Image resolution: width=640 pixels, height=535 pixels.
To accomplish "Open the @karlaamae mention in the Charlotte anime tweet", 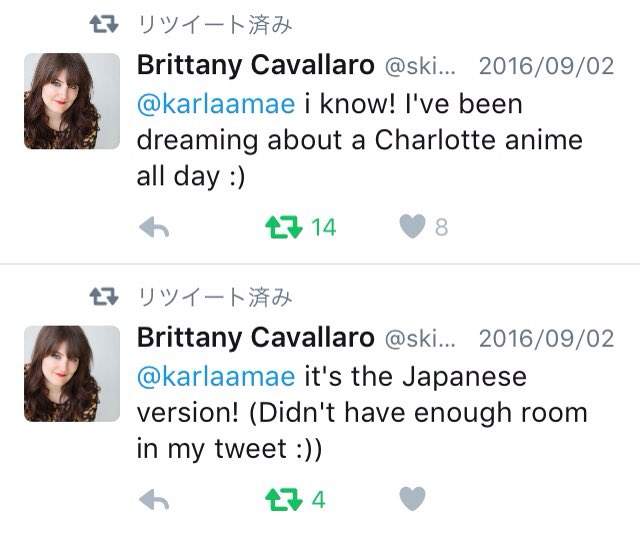I will [x=216, y=104].
